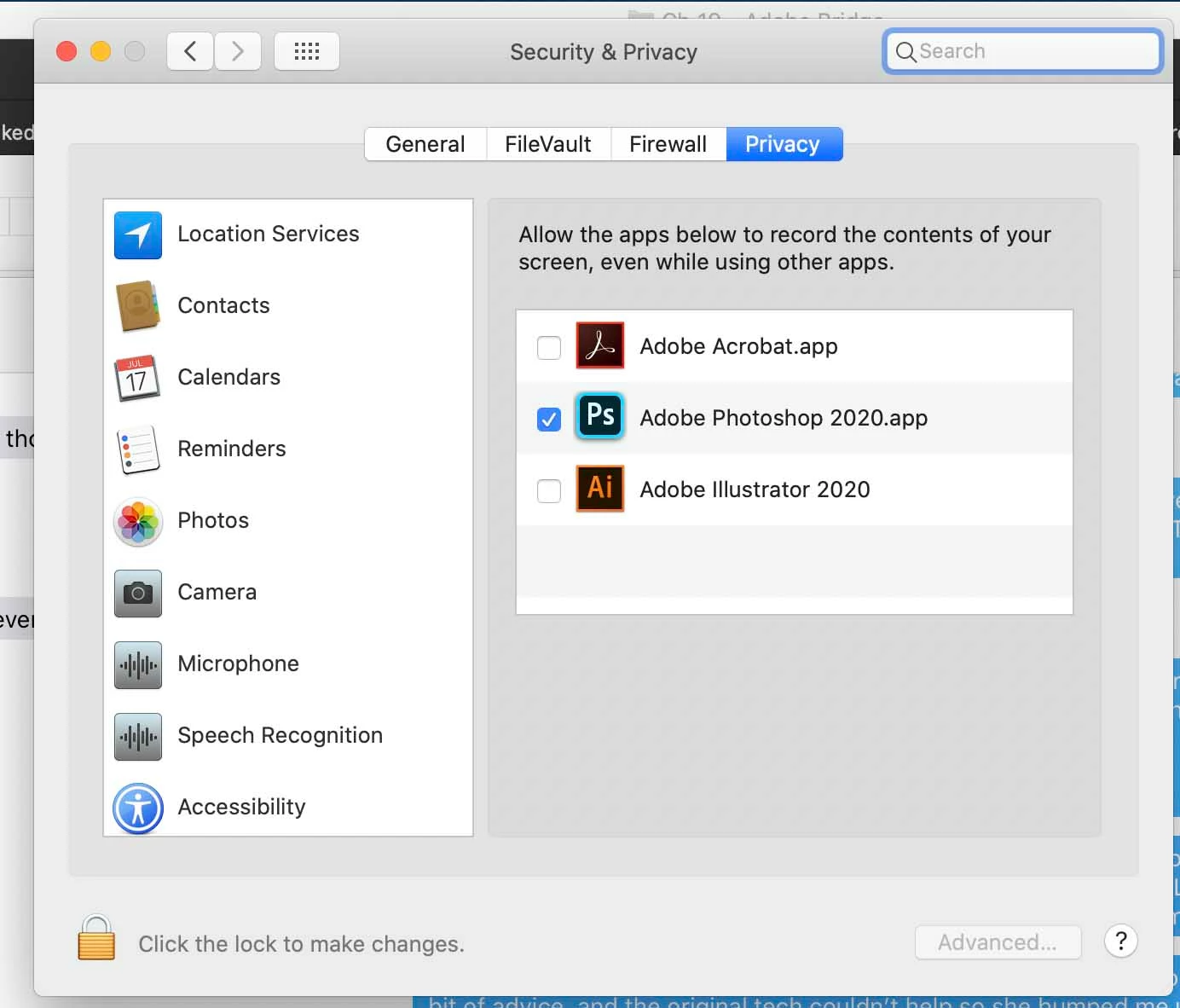
Task: Click the magnifying glass in search field
Action: (906, 52)
